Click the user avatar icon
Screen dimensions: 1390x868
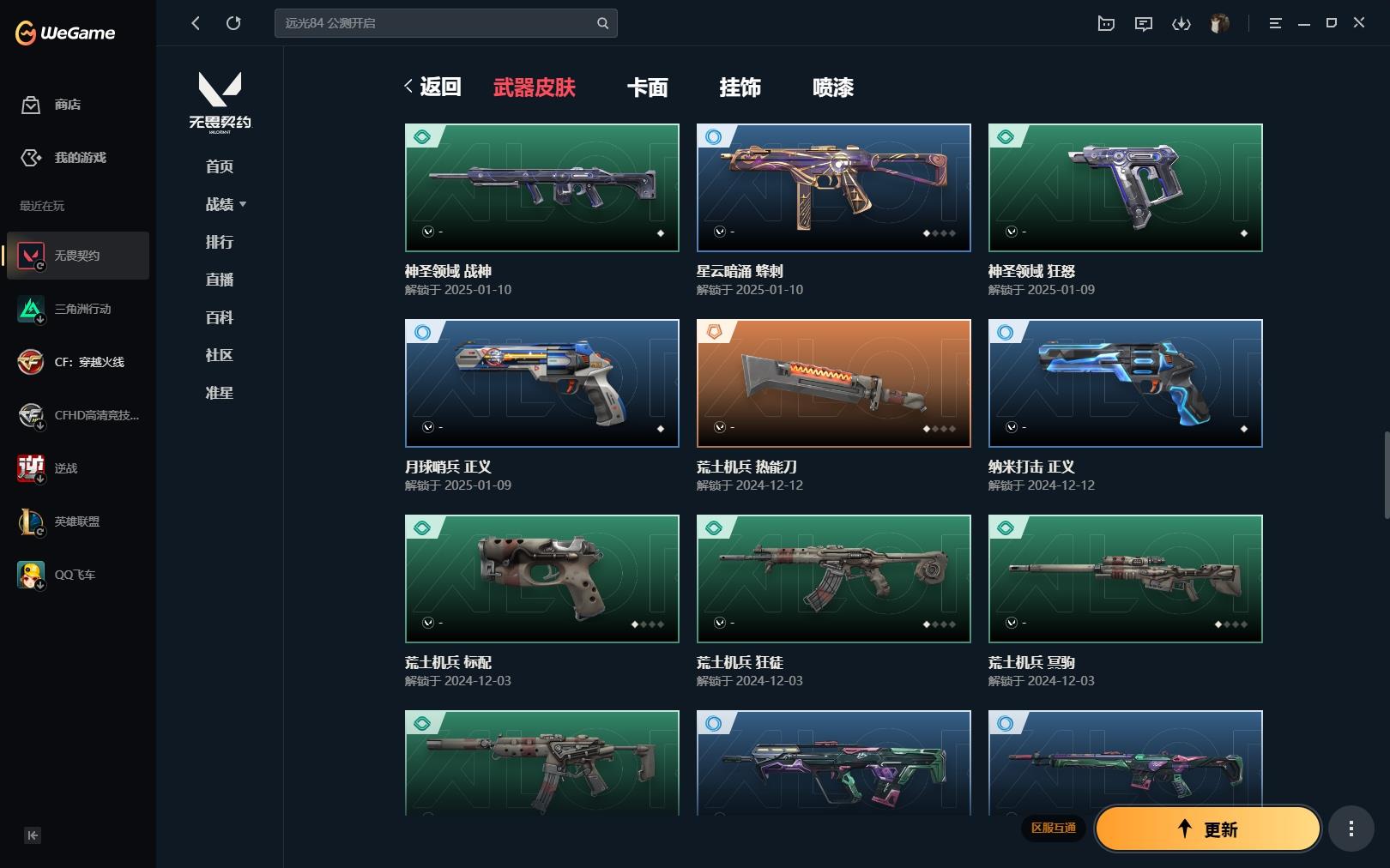tap(1219, 23)
